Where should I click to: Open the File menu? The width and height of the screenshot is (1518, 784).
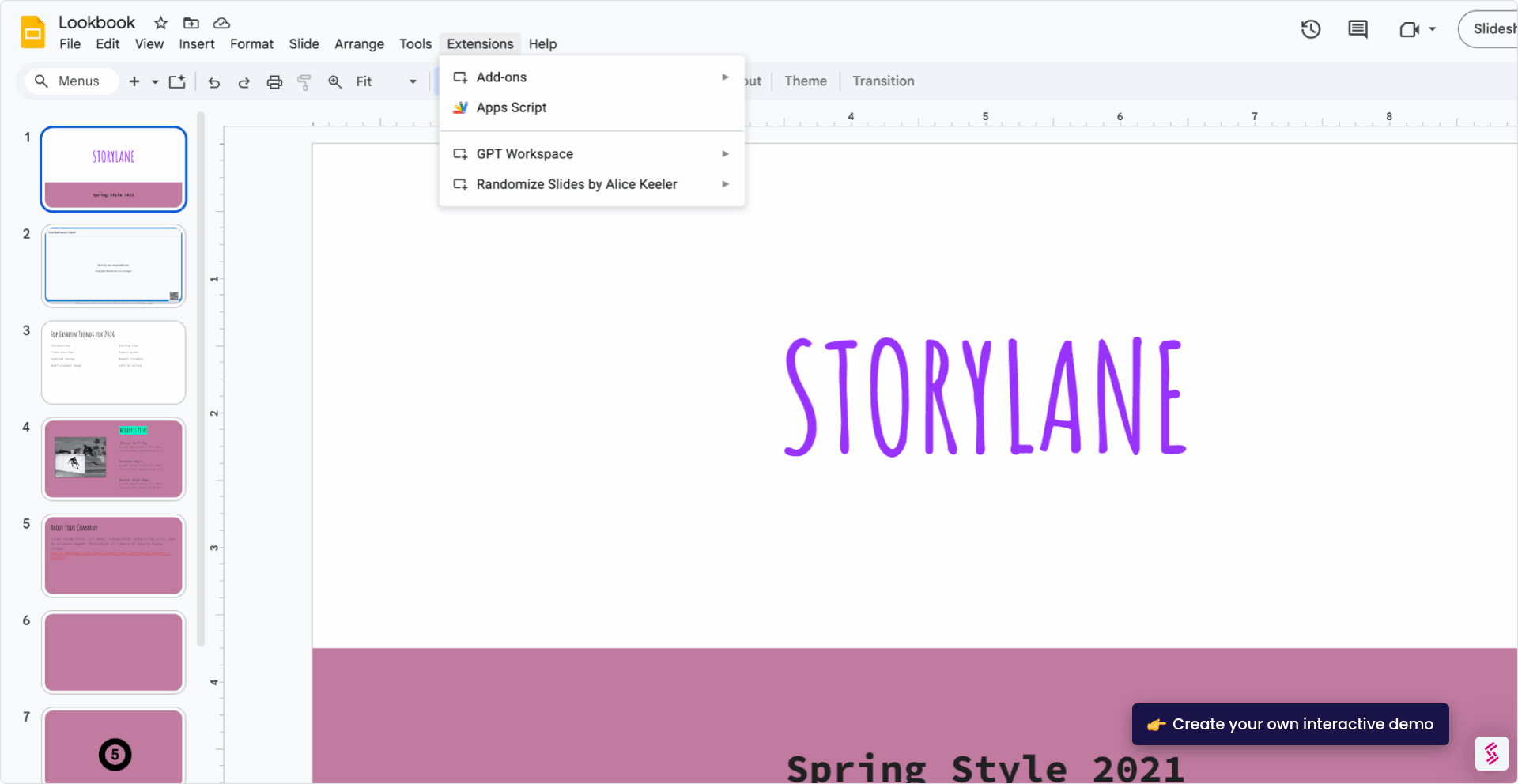(x=70, y=44)
